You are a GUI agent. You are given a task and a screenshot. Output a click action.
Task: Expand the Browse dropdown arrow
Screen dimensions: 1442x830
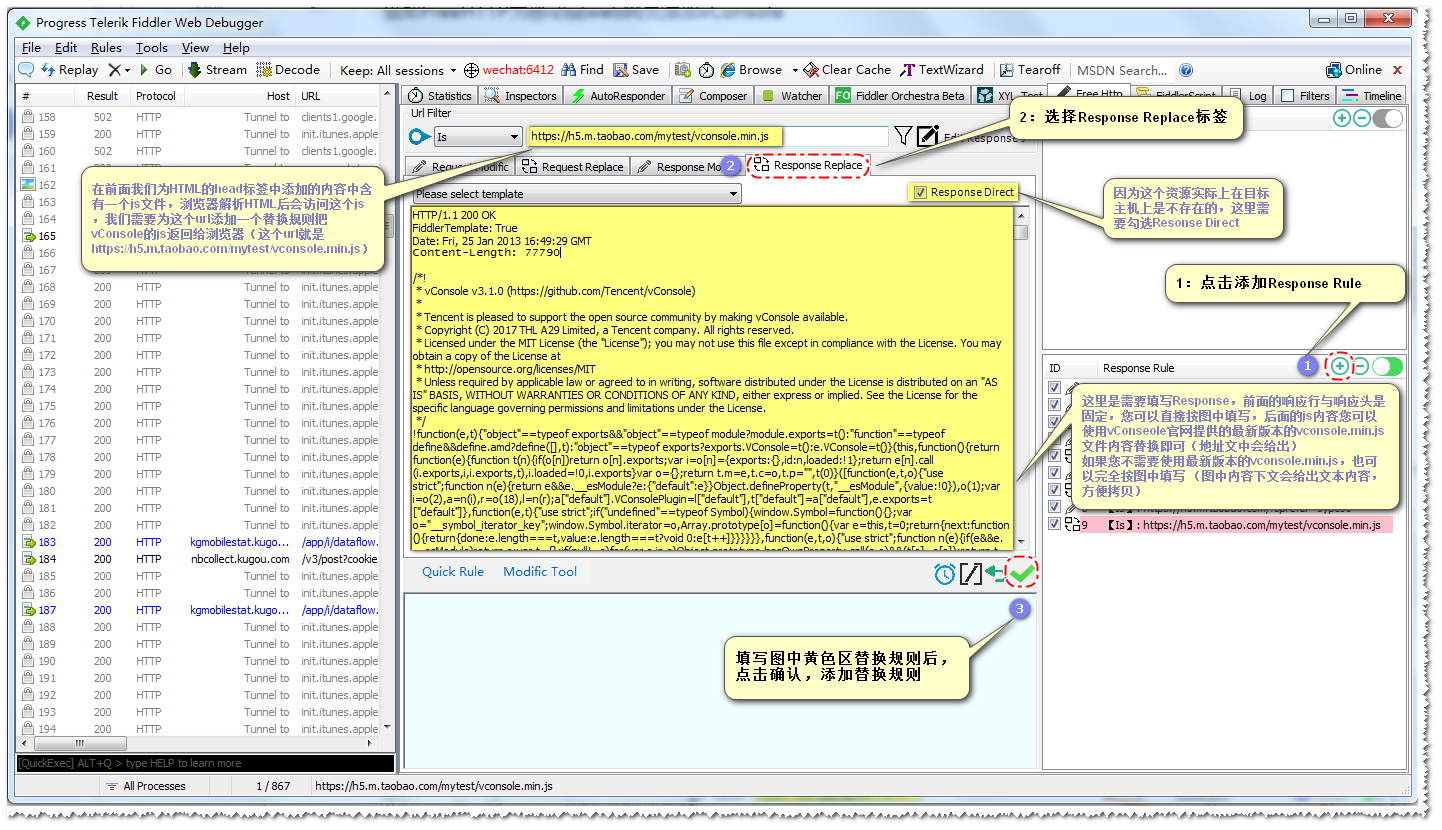tap(795, 70)
